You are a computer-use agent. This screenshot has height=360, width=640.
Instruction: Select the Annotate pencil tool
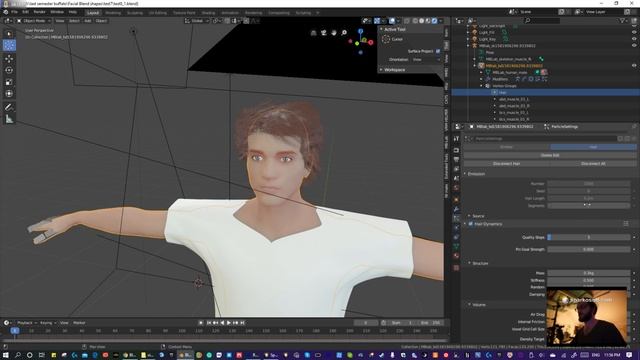pyautogui.click(x=9, y=107)
